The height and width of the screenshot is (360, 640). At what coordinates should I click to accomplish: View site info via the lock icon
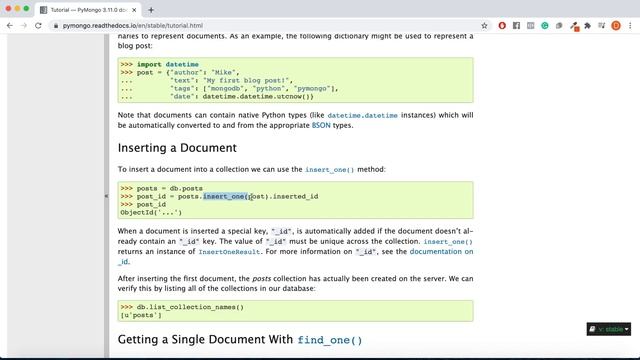click(56, 26)
